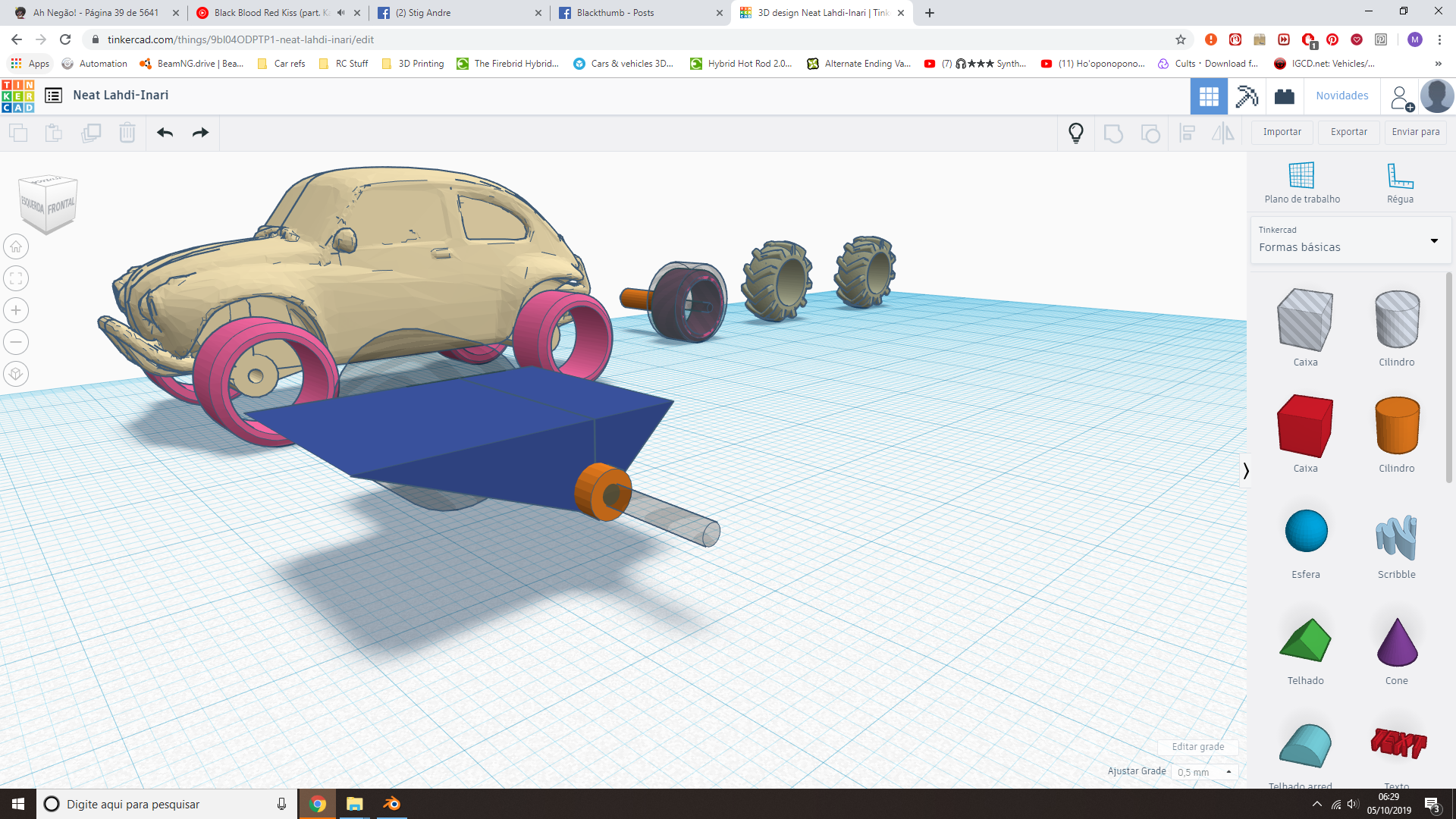The image size is (1456, 819).
Task: Click the view cube FRONTAL face
Action: 61,205
